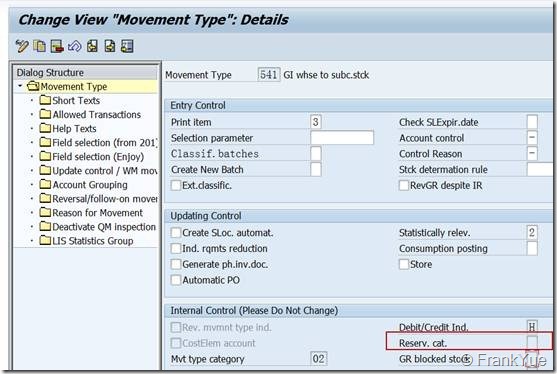Screen dimensions: 557x374
Task: Collapse the Movement Type tree arrow
Action: [x=20, y=86]
